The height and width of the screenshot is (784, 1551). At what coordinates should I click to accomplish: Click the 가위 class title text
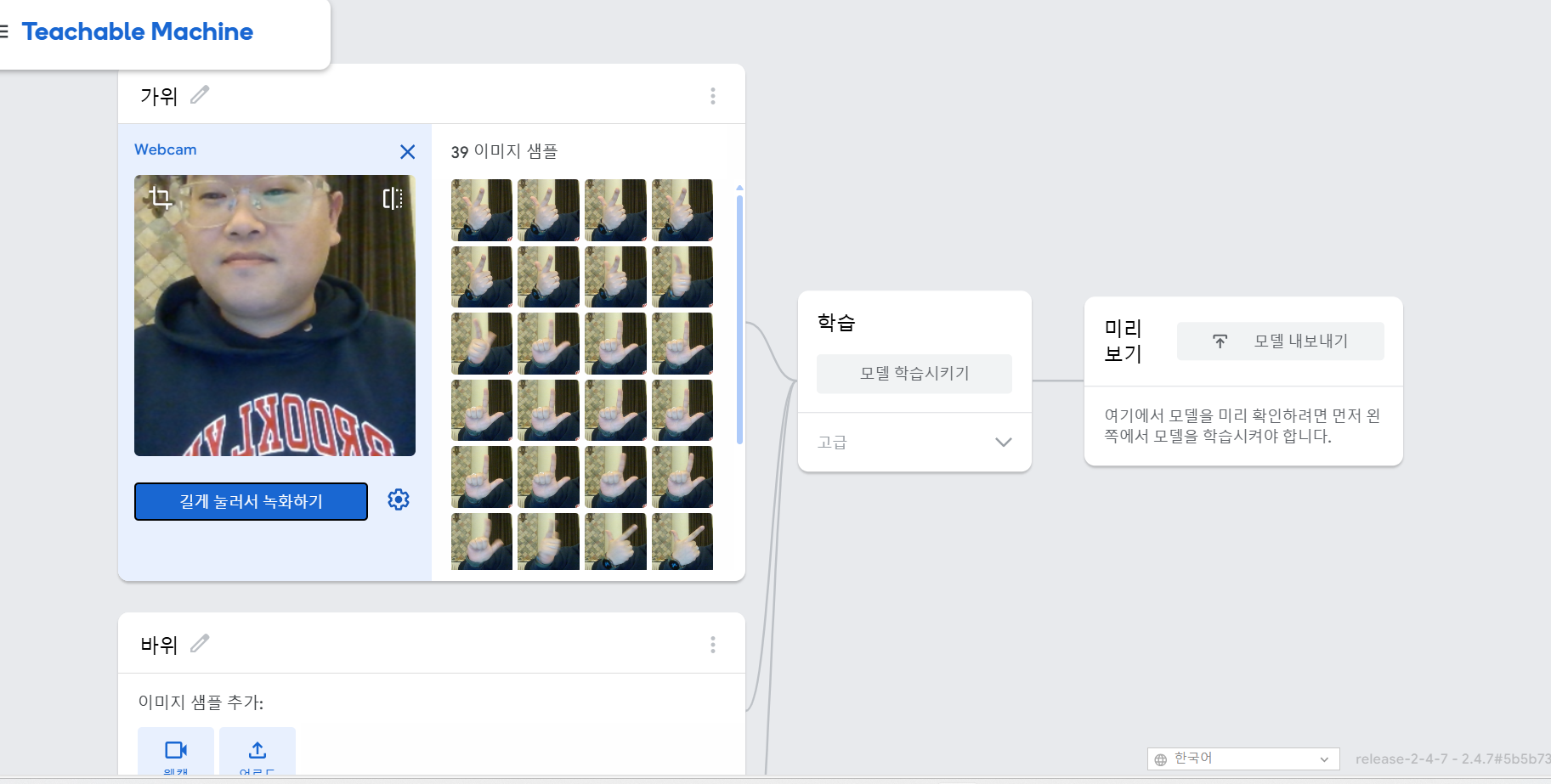(159, 96)
